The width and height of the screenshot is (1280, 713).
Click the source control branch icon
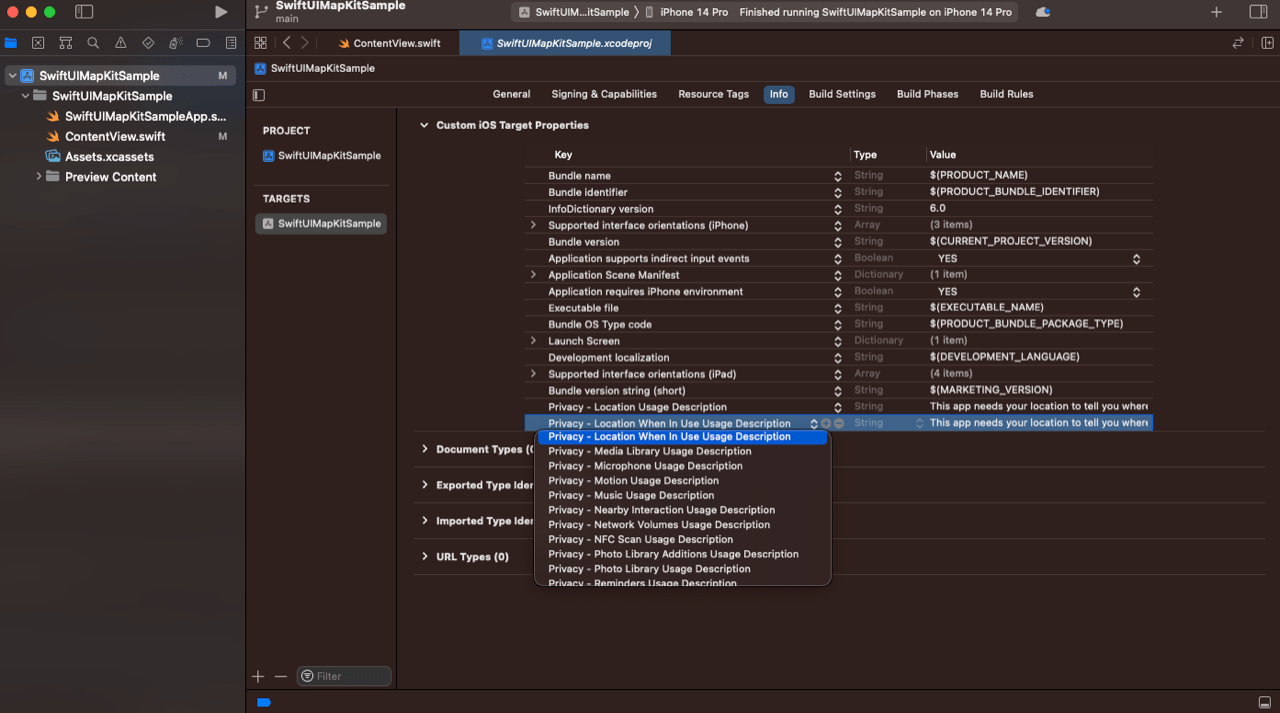pos(261,12)
